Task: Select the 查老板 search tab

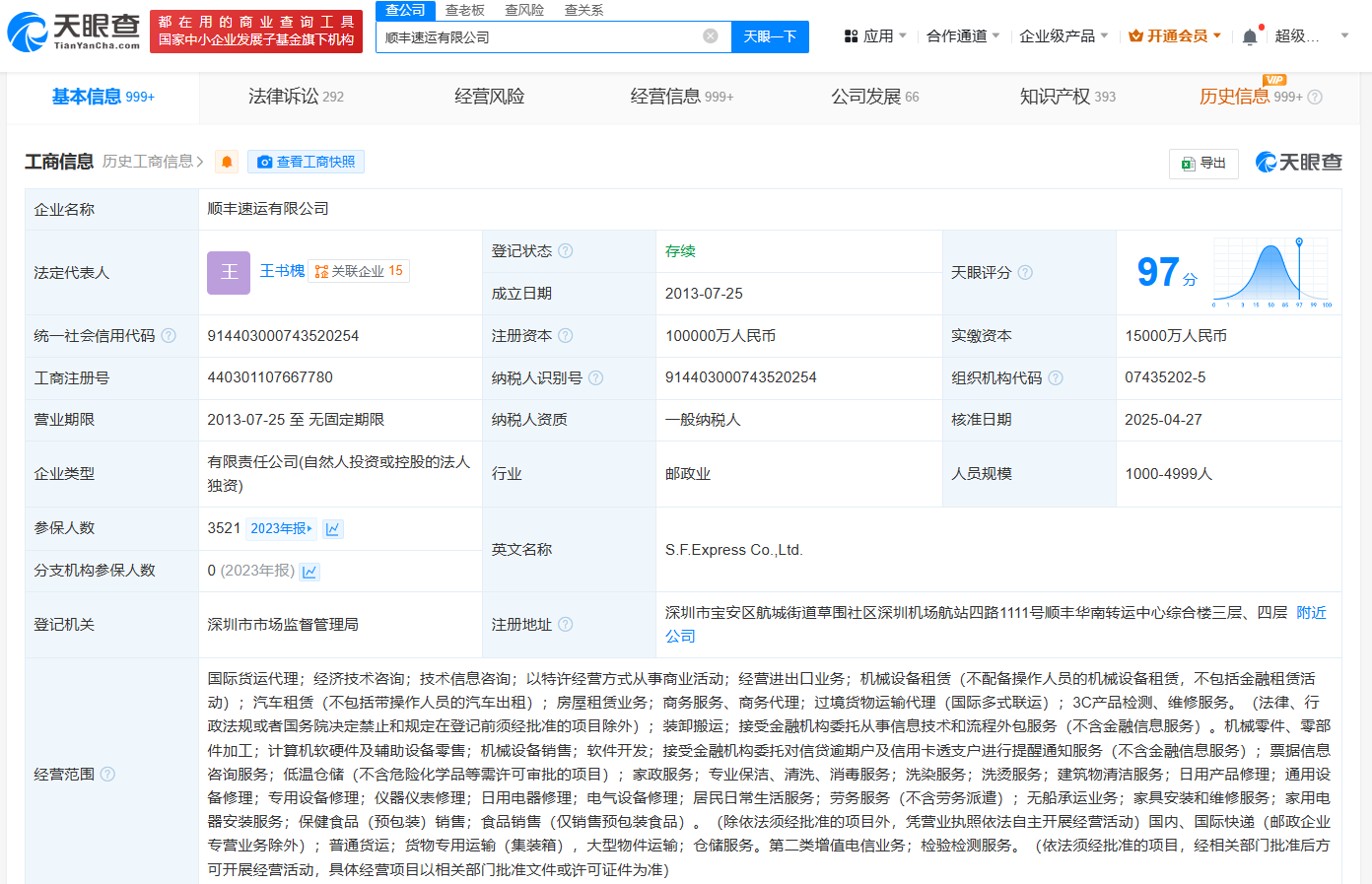Action: pos(464,10)
